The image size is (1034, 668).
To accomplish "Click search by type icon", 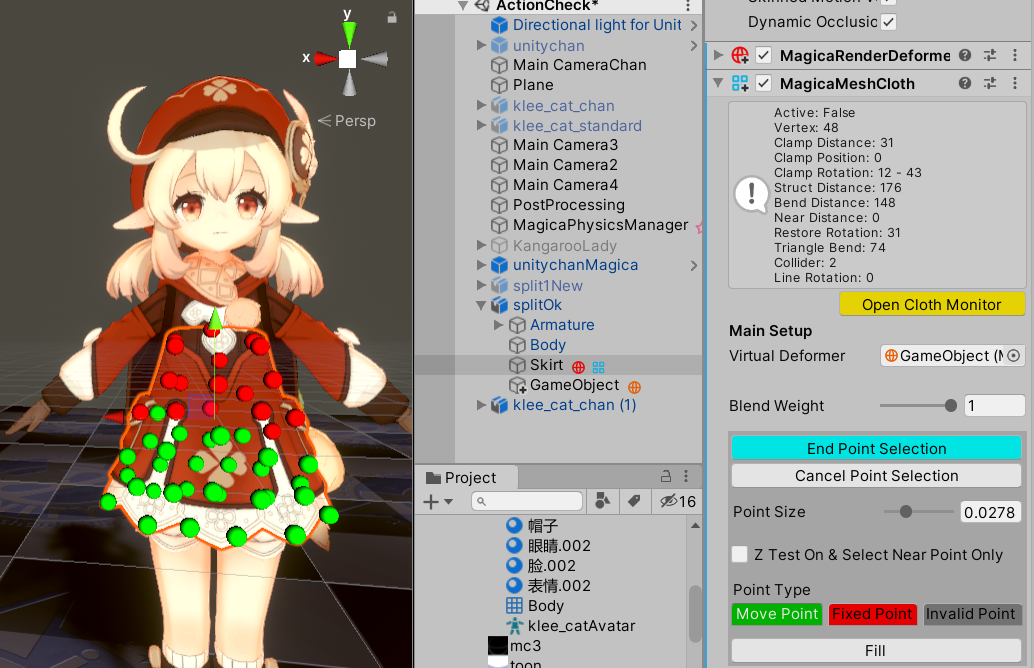I will (x=602, y=501).
